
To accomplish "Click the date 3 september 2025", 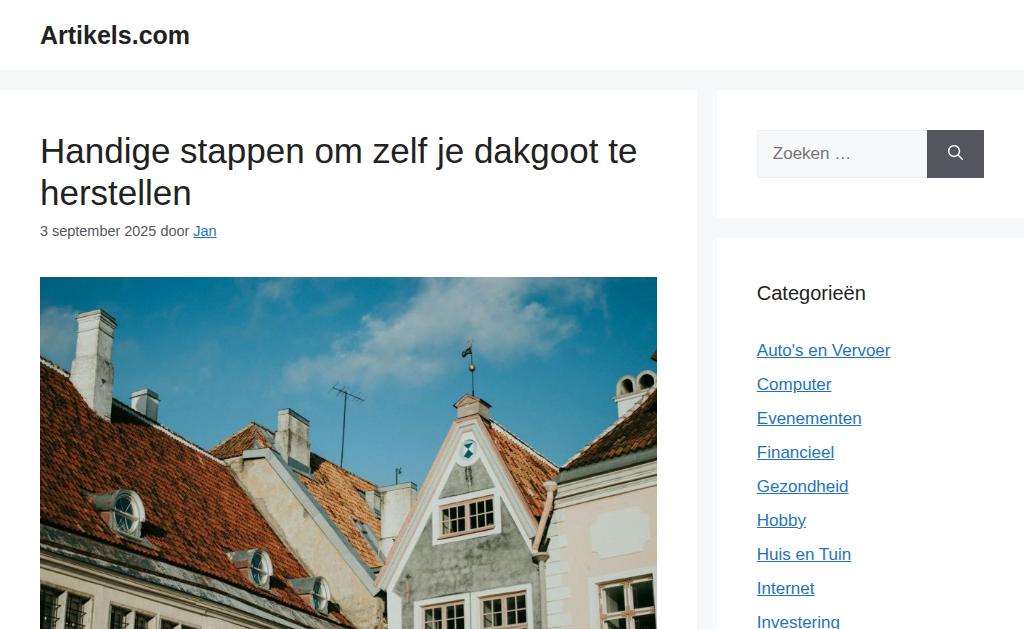I will click(98, 231).
